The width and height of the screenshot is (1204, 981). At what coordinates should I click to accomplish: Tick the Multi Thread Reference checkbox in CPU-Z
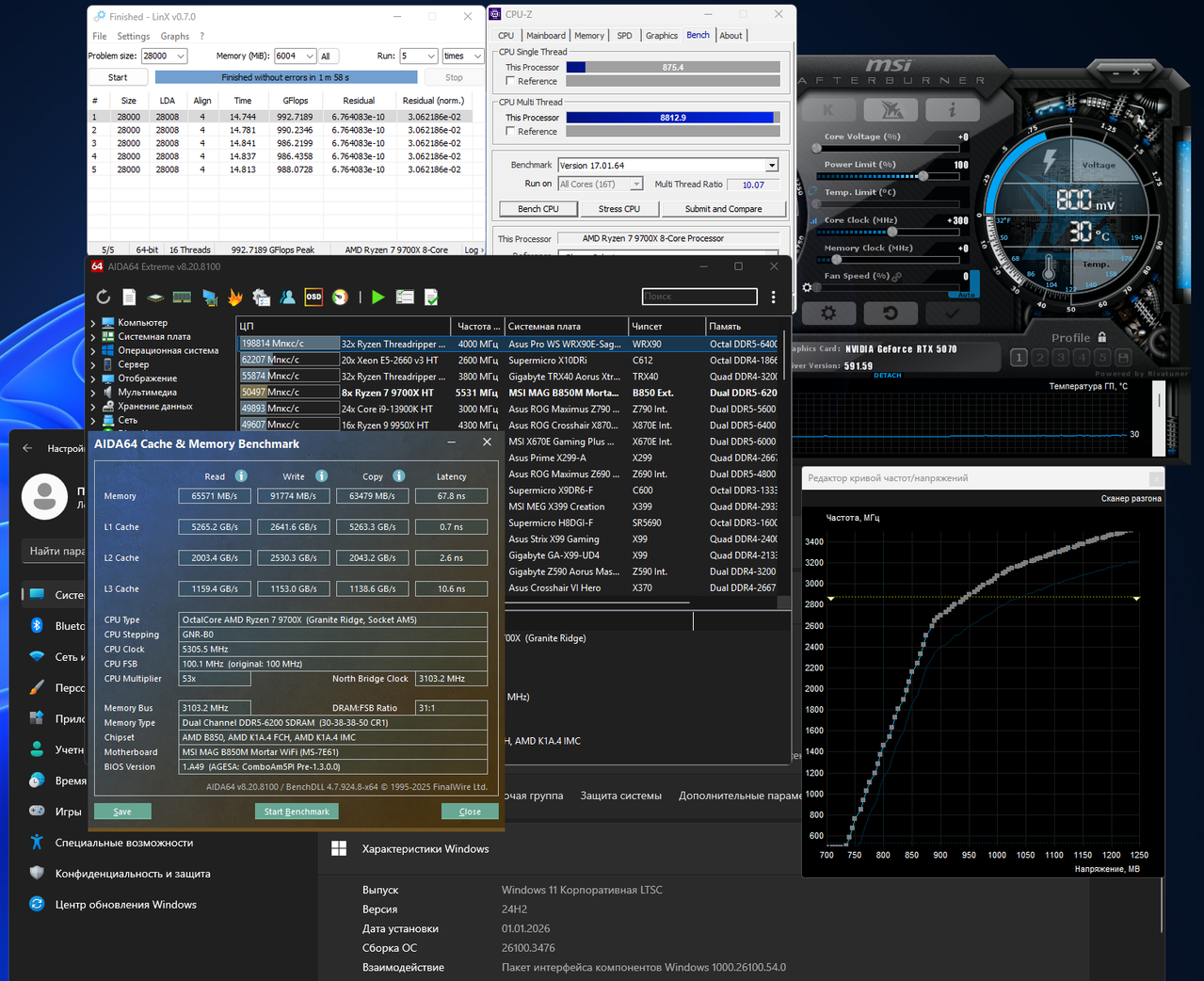(510, 131)
